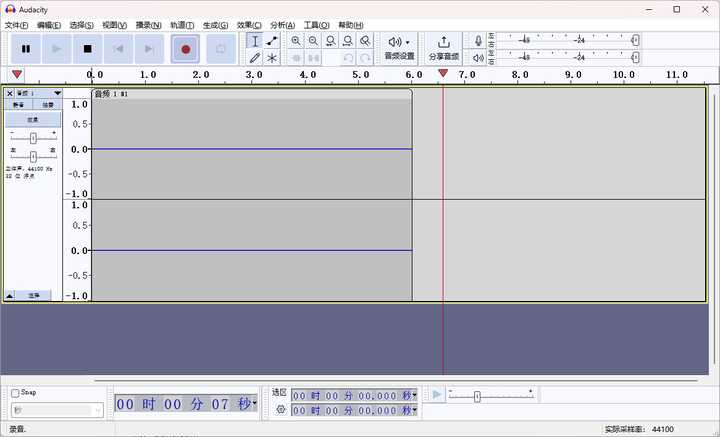This screenshot has height=437, width=720.
Task: Click the Trim audio outside selection icon
Action: tap(296, 58)
